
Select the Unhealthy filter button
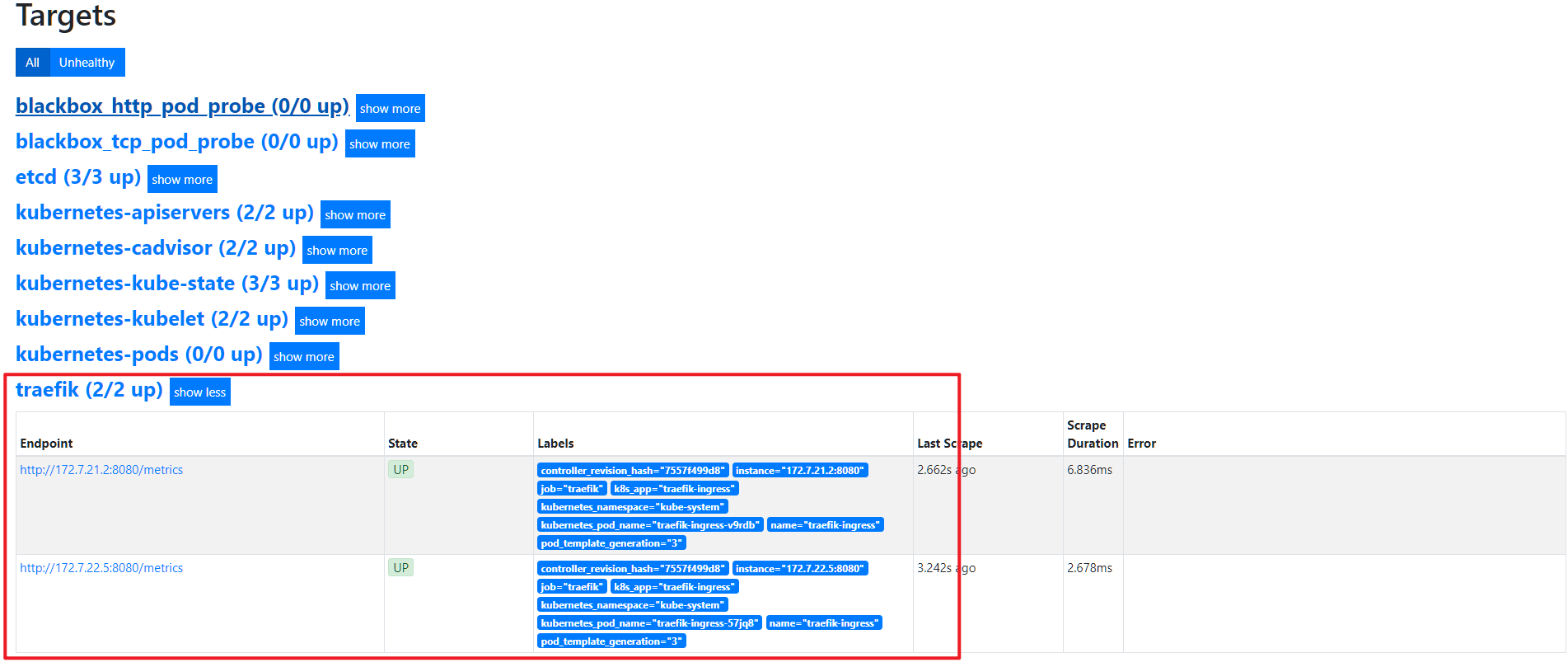click(x=87, y=63)
